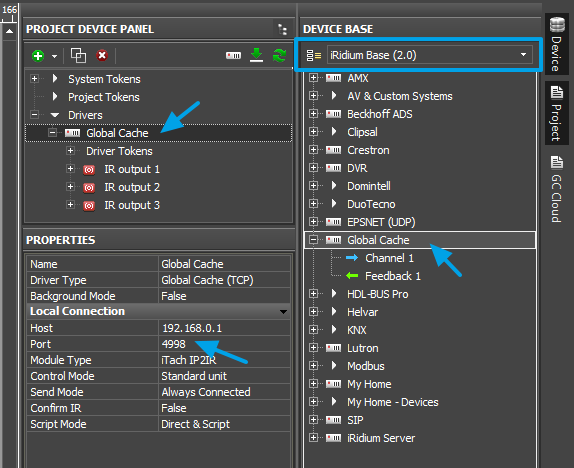Expand the AMX node in Device Base
This screenshot has width=574, height=468.
pos(313,78)
